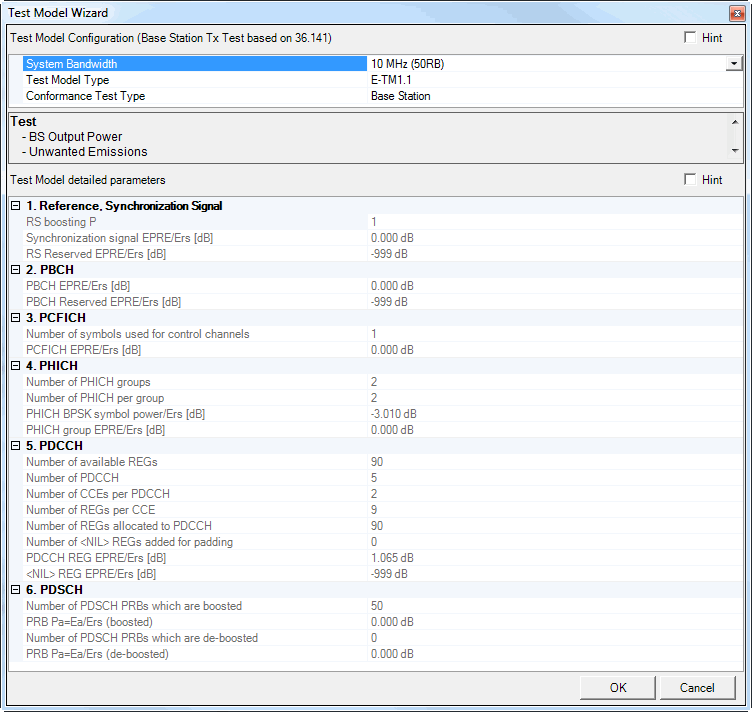Screen dimensions: 752x712
Task: Click the Test list scroll down arrow
Action: tap(735, 151)
